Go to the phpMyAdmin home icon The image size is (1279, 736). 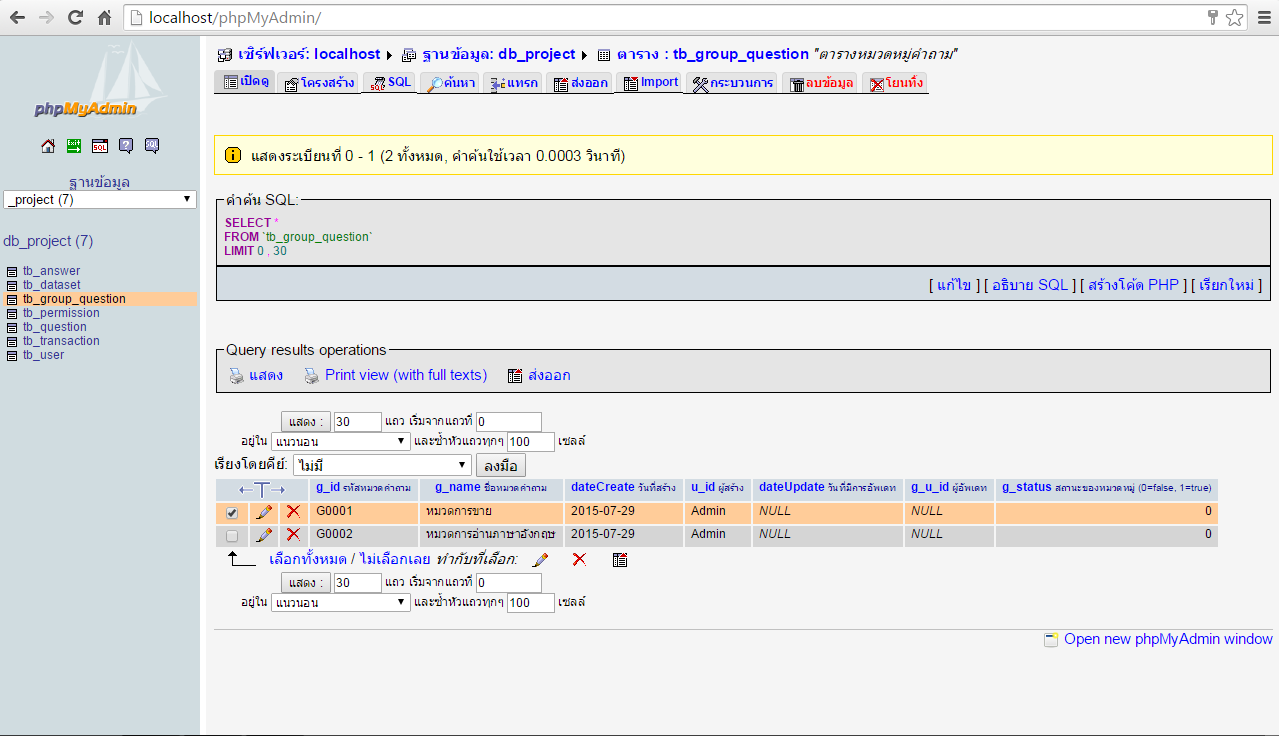(x=48, y=146)
